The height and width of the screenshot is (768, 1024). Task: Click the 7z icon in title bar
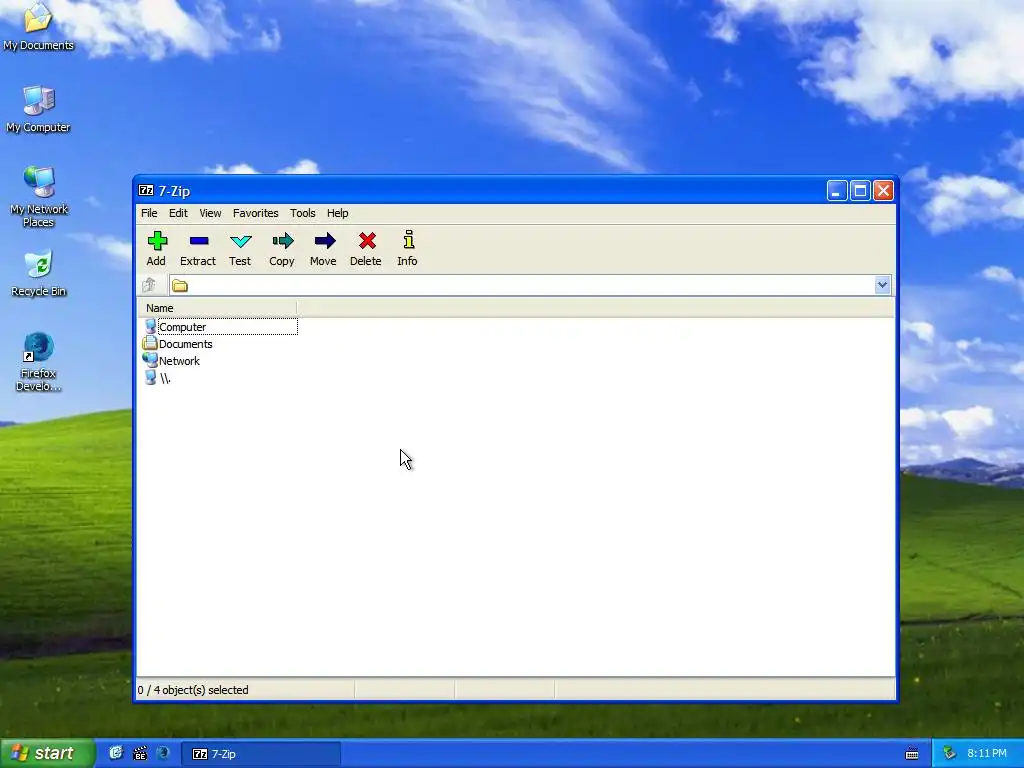(x=146, y=191)
